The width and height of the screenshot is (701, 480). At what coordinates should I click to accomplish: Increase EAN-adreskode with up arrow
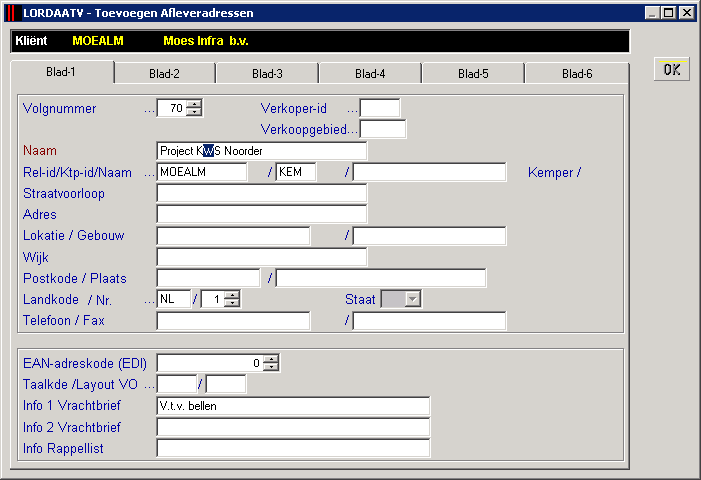[x=270, y=359]
